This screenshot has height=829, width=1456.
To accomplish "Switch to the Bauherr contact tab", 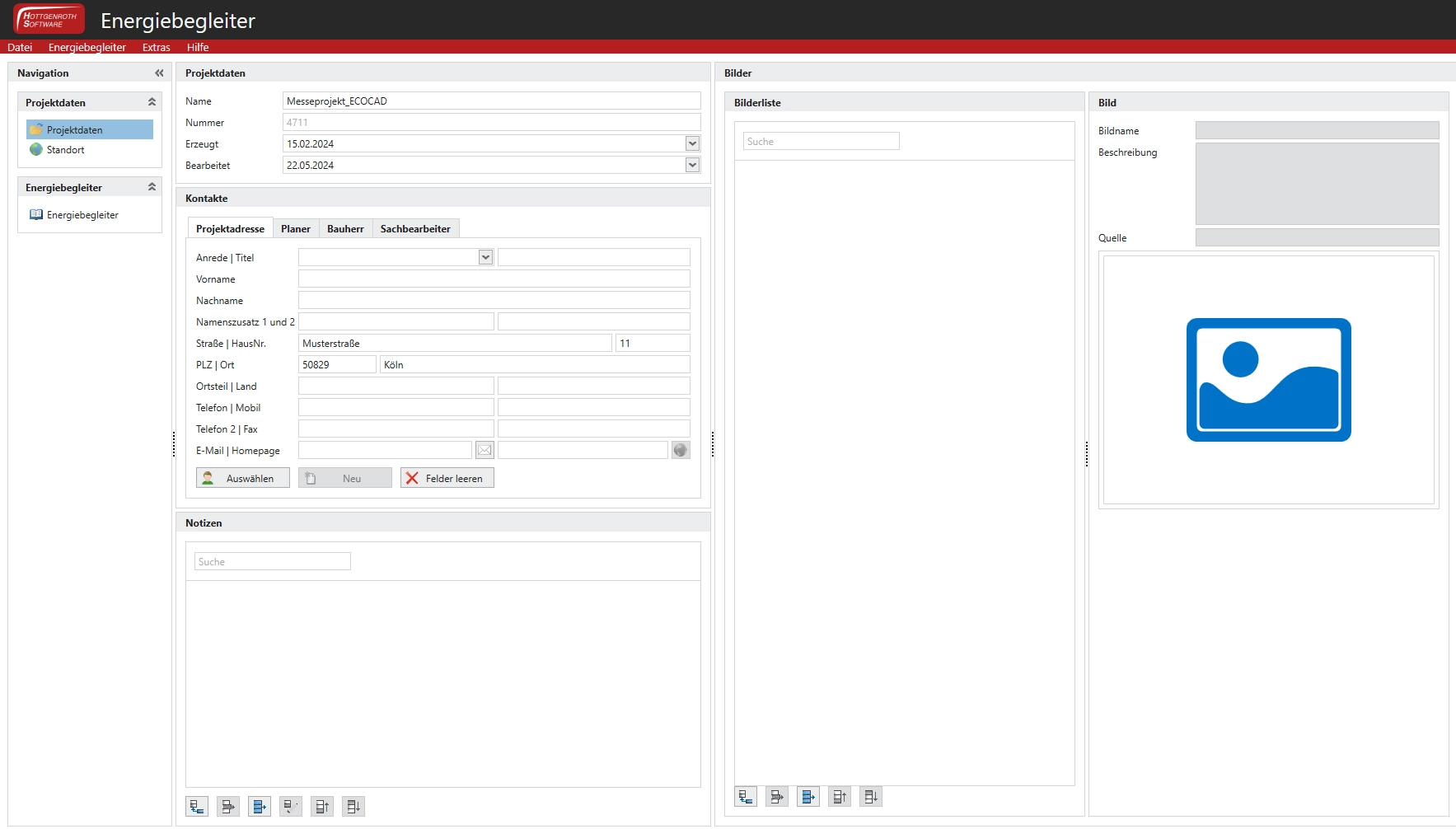I will tap(345, 229).
